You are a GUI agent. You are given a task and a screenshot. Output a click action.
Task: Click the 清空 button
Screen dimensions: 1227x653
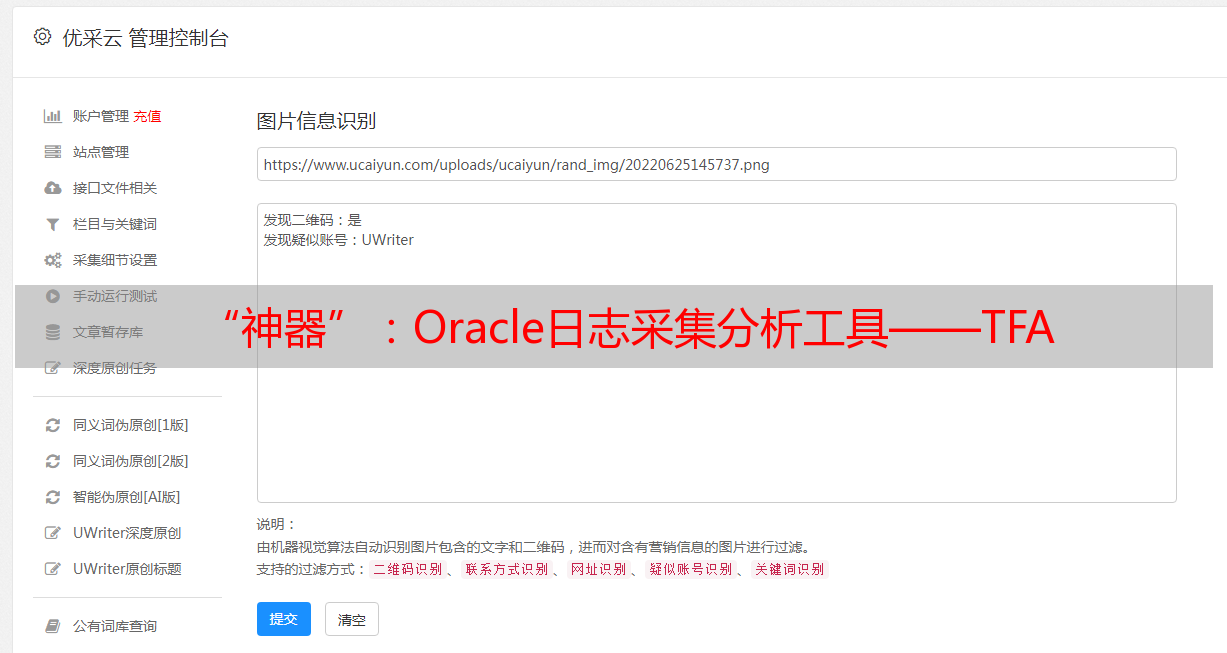point(352,619)
